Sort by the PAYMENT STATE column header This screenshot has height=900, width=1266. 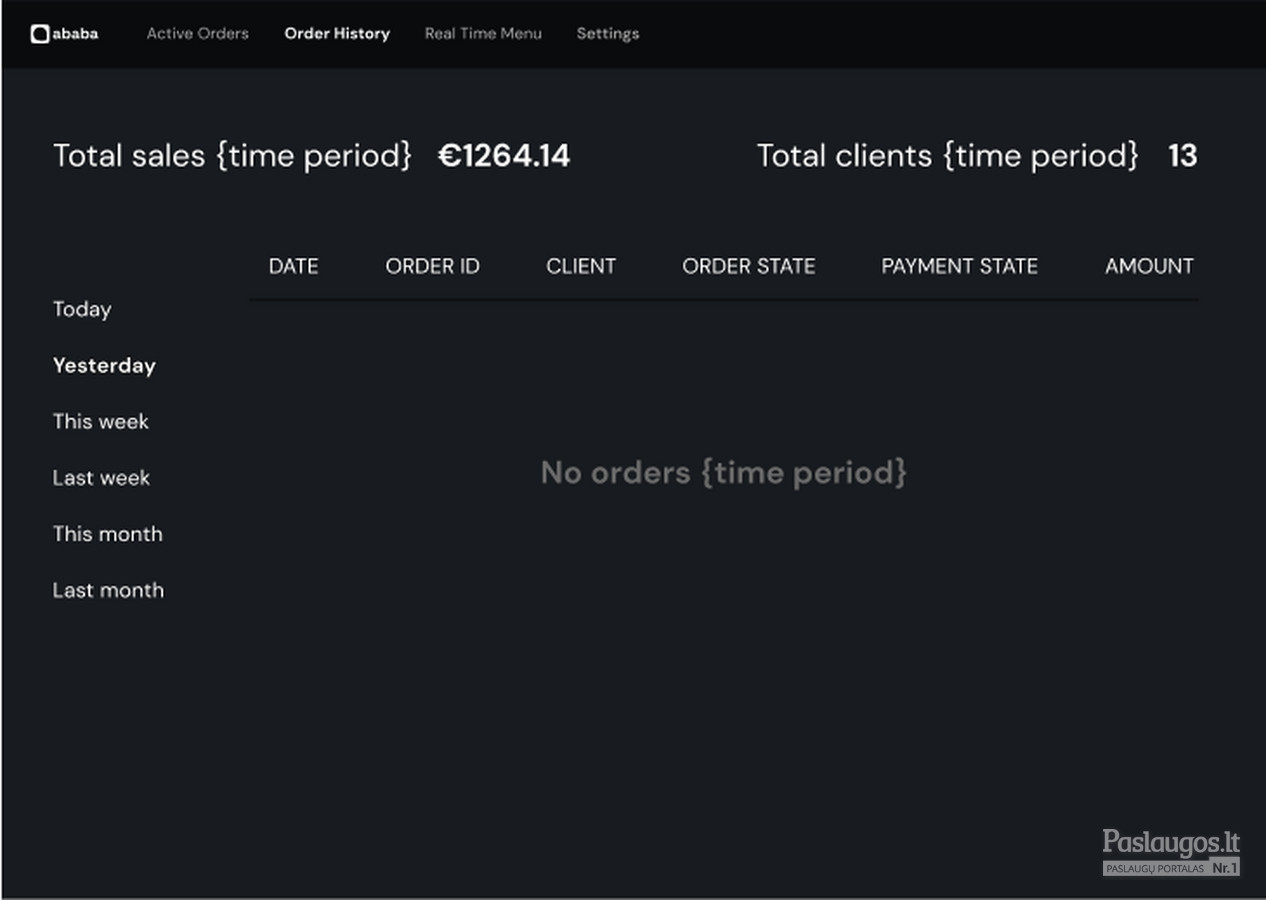point(960,266)
